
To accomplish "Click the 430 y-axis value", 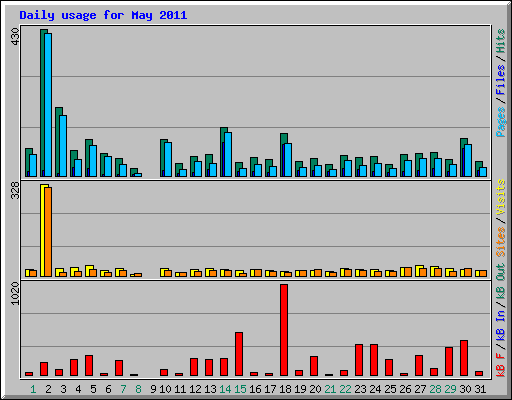I will [x=15, y=37].
